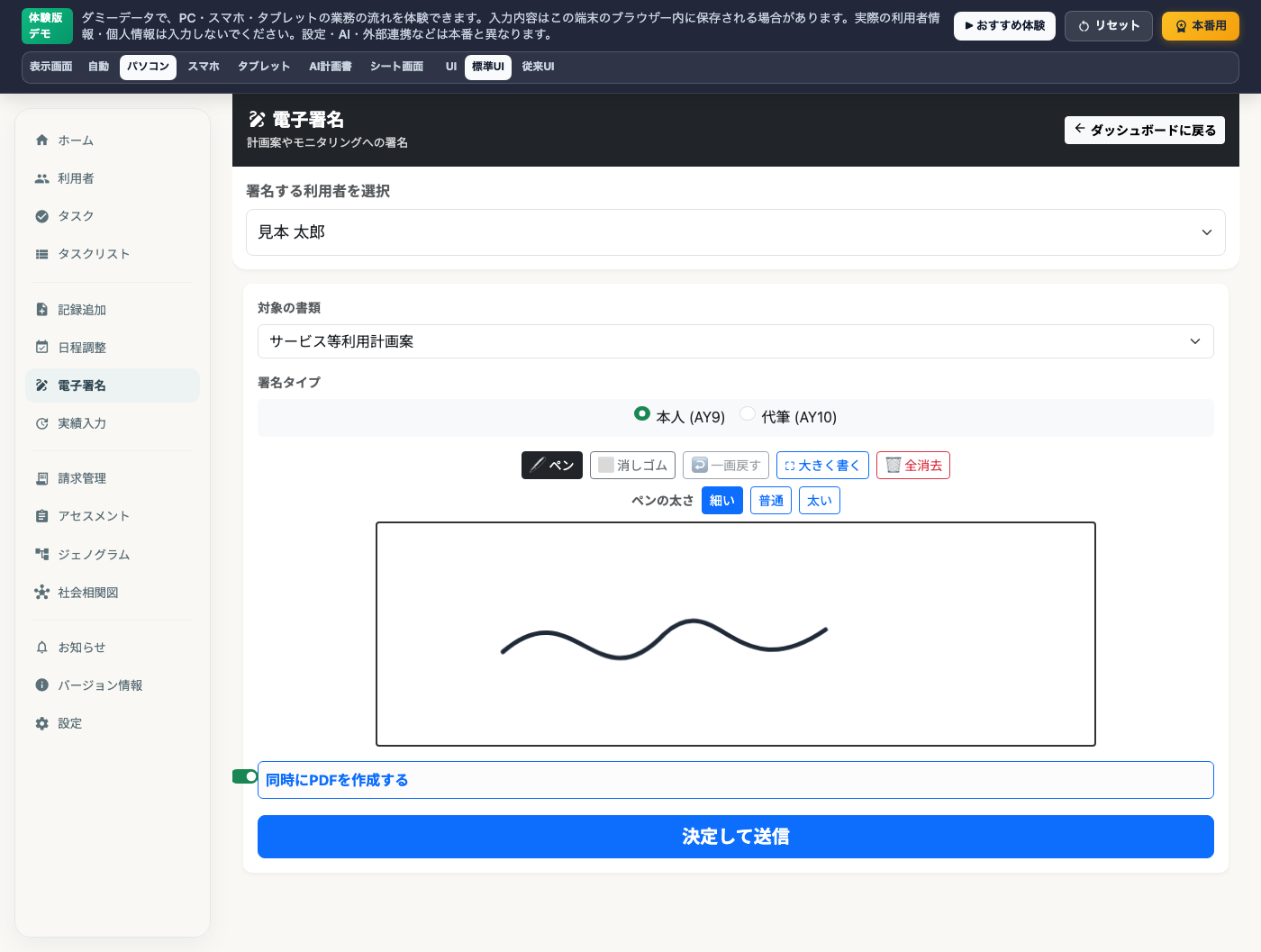Clear signature with 全消去

tap(913, 465)
